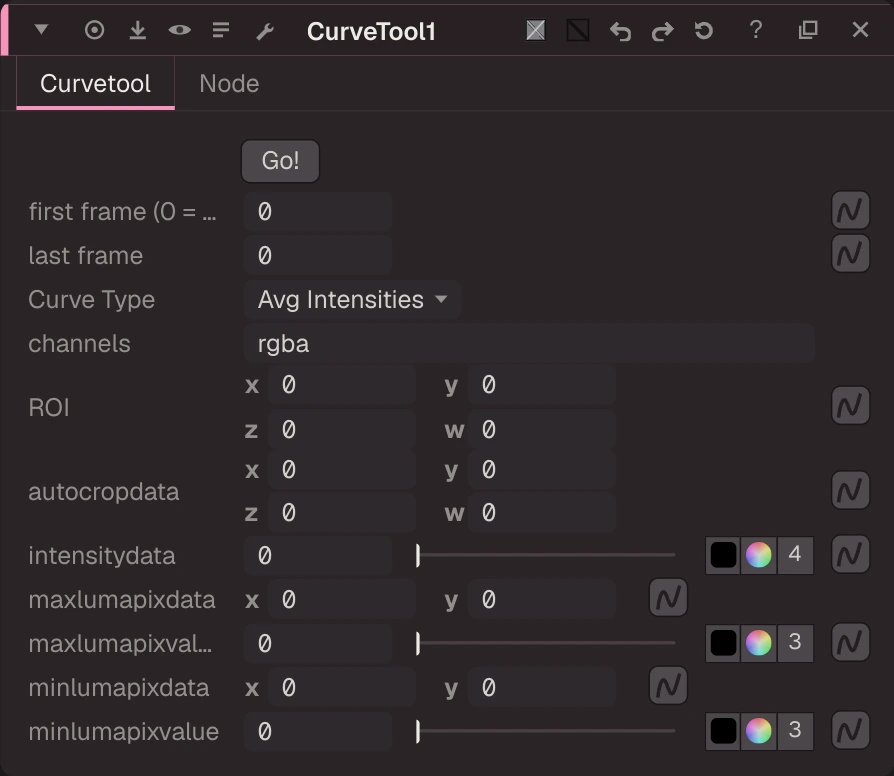This screenshot has width=894, height=776.
Task: Click the maxlumapixvalue slider
Action: 546,643
